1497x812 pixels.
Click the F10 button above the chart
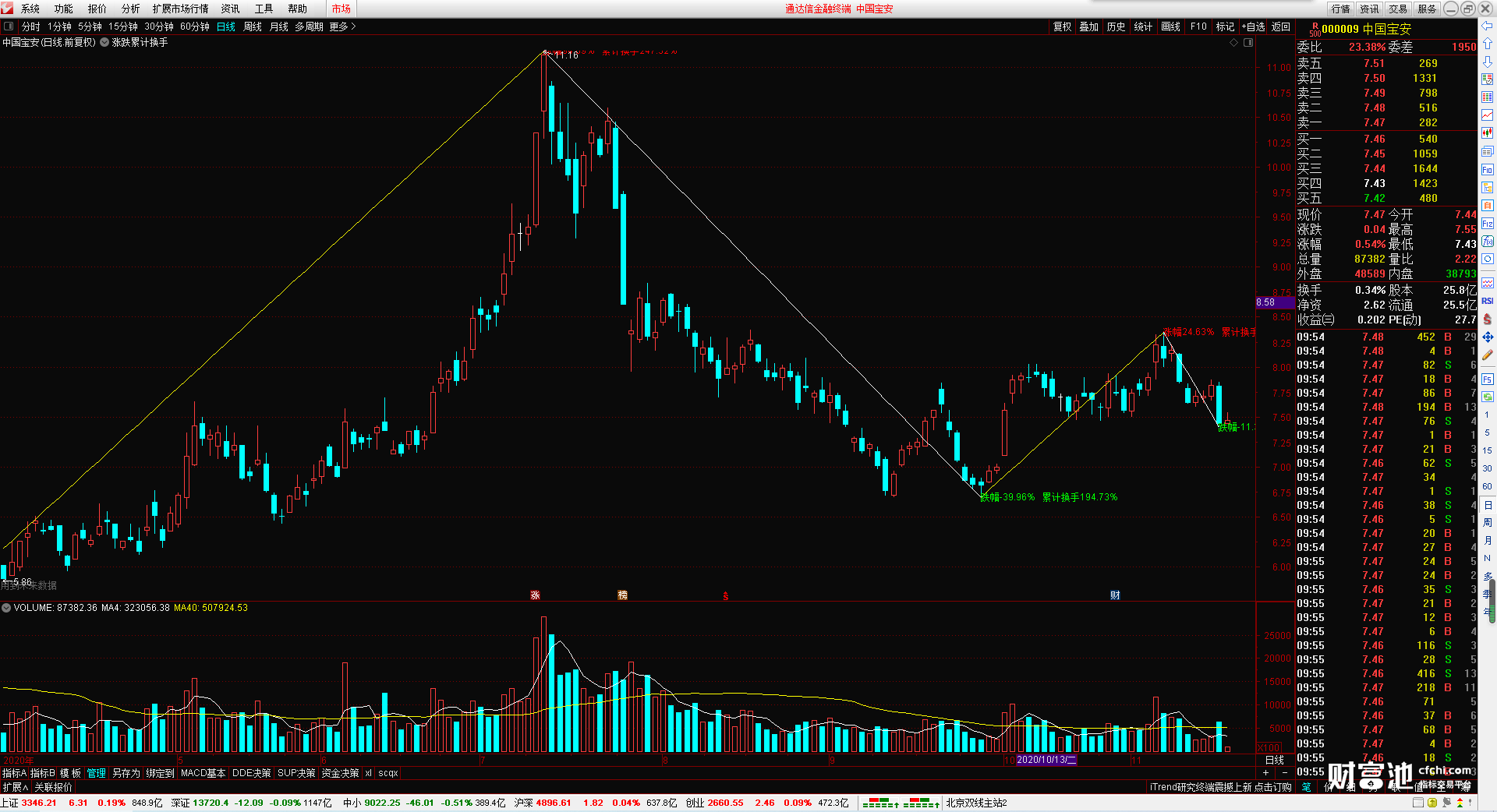coord(1198,26)
